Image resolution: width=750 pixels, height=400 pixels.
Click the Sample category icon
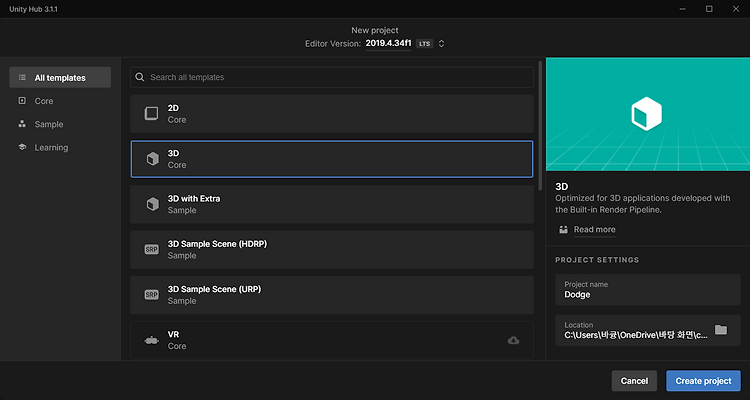coord(22,124)
